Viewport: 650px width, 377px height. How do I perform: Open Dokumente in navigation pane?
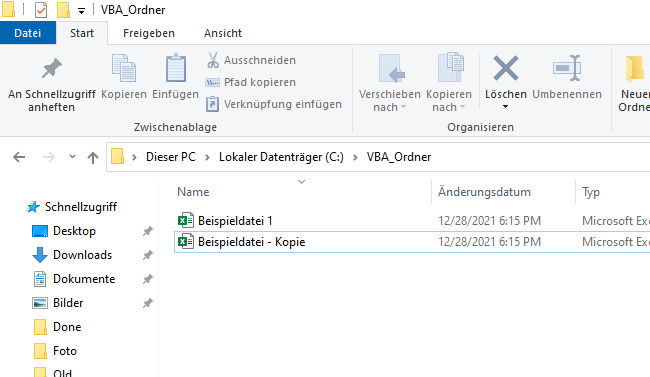click(84, 279)
